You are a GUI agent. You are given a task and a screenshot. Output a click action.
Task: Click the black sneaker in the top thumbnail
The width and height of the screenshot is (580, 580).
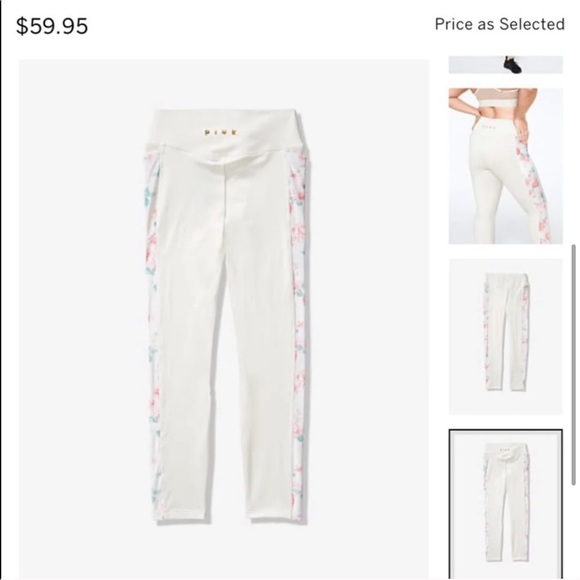513,64
